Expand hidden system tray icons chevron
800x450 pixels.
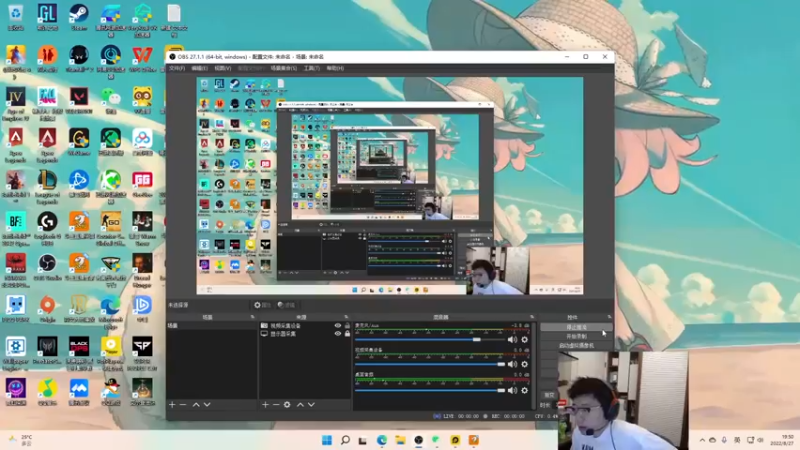(702, 440)
